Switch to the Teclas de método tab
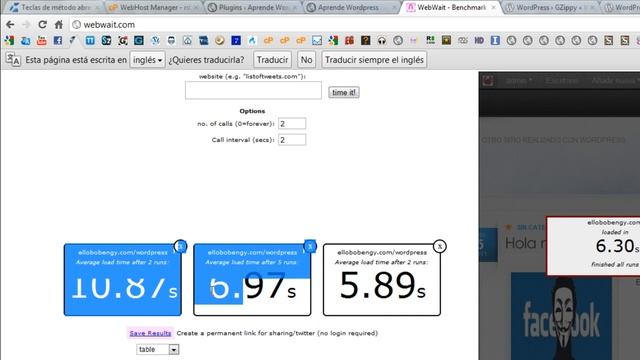Screen dimensions: 640x360 coord(54,7)
